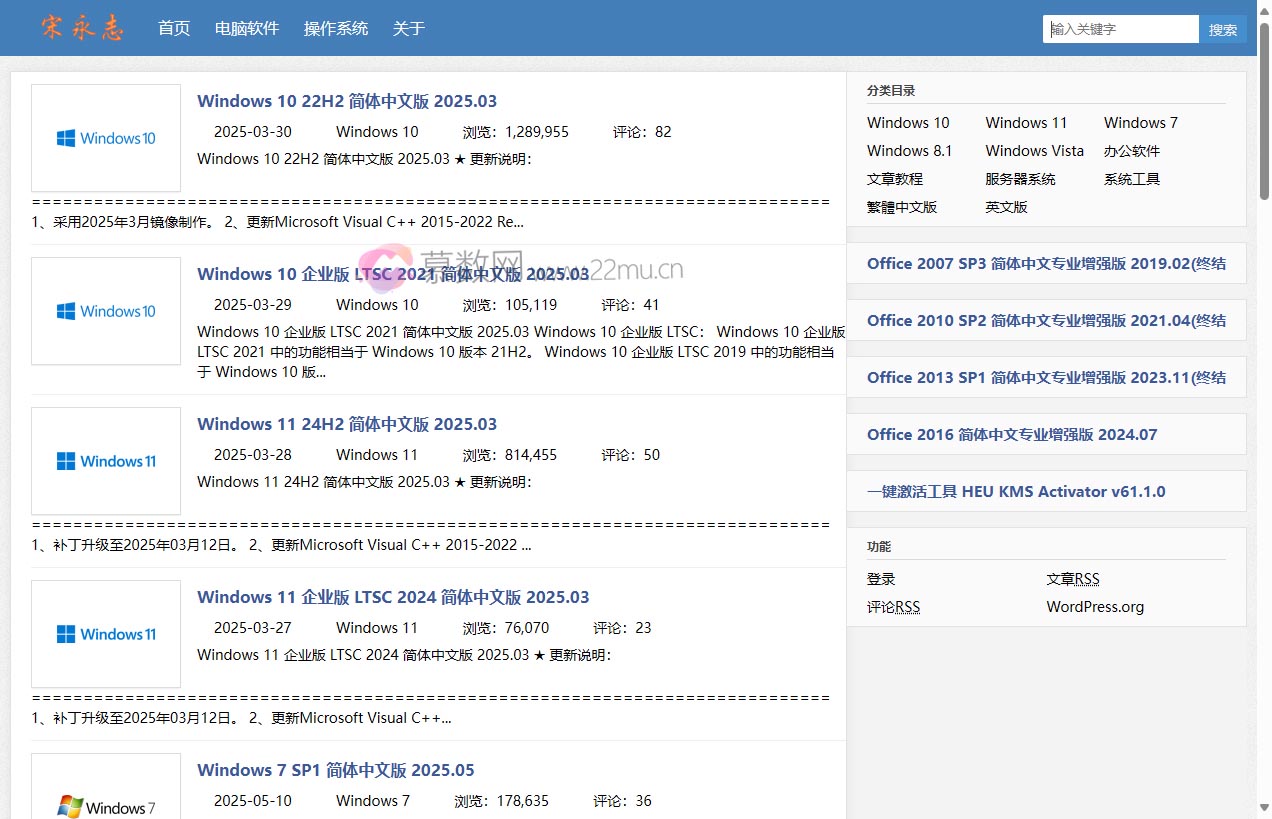Screen dimensions: 1272x819
Task: Click the 登录 link under 功能
Action: coord(881,579)
